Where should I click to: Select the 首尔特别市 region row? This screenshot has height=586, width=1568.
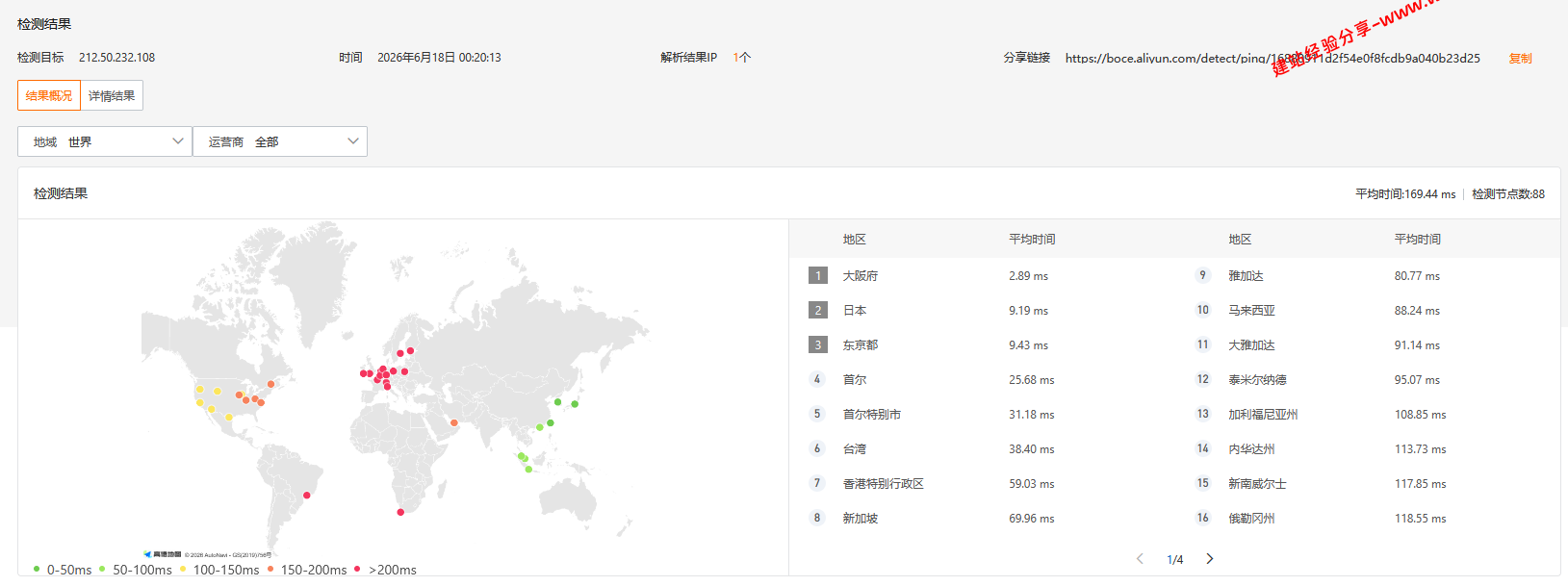982,414
